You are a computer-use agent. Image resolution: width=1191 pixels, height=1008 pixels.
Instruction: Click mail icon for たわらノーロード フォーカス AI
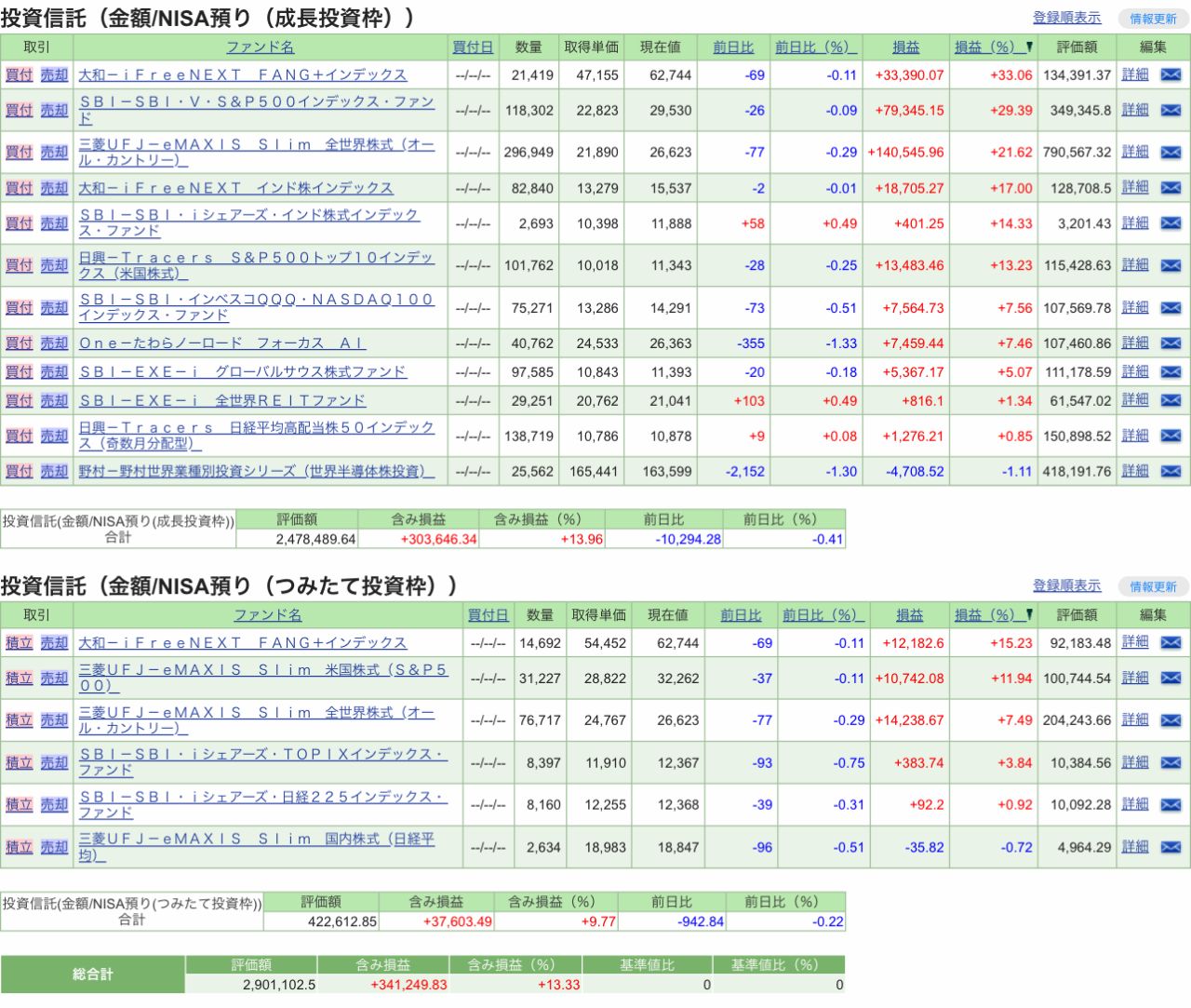(x=1171, y=343)
